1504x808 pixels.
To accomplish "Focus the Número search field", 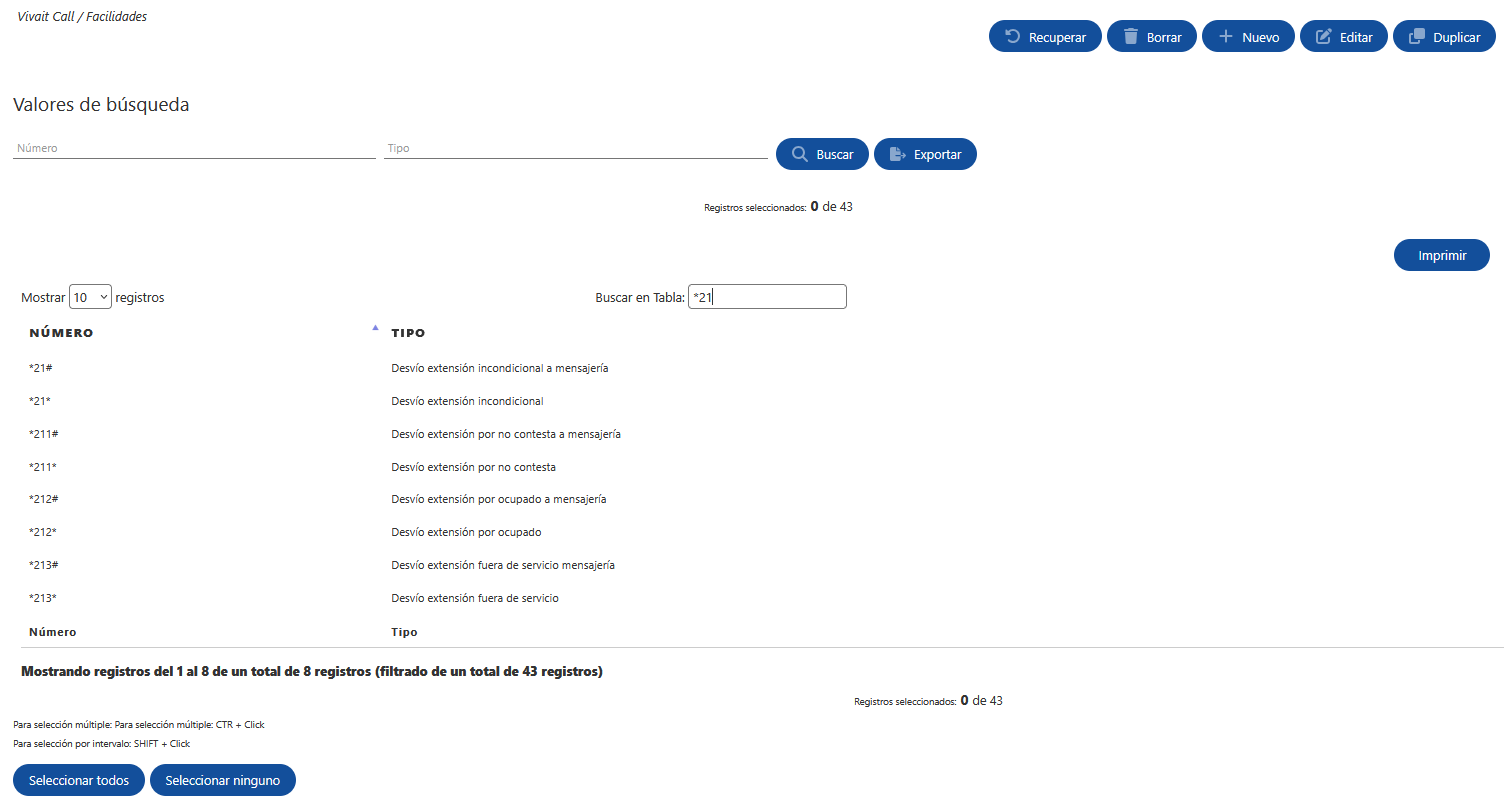I will click(194, 148).
